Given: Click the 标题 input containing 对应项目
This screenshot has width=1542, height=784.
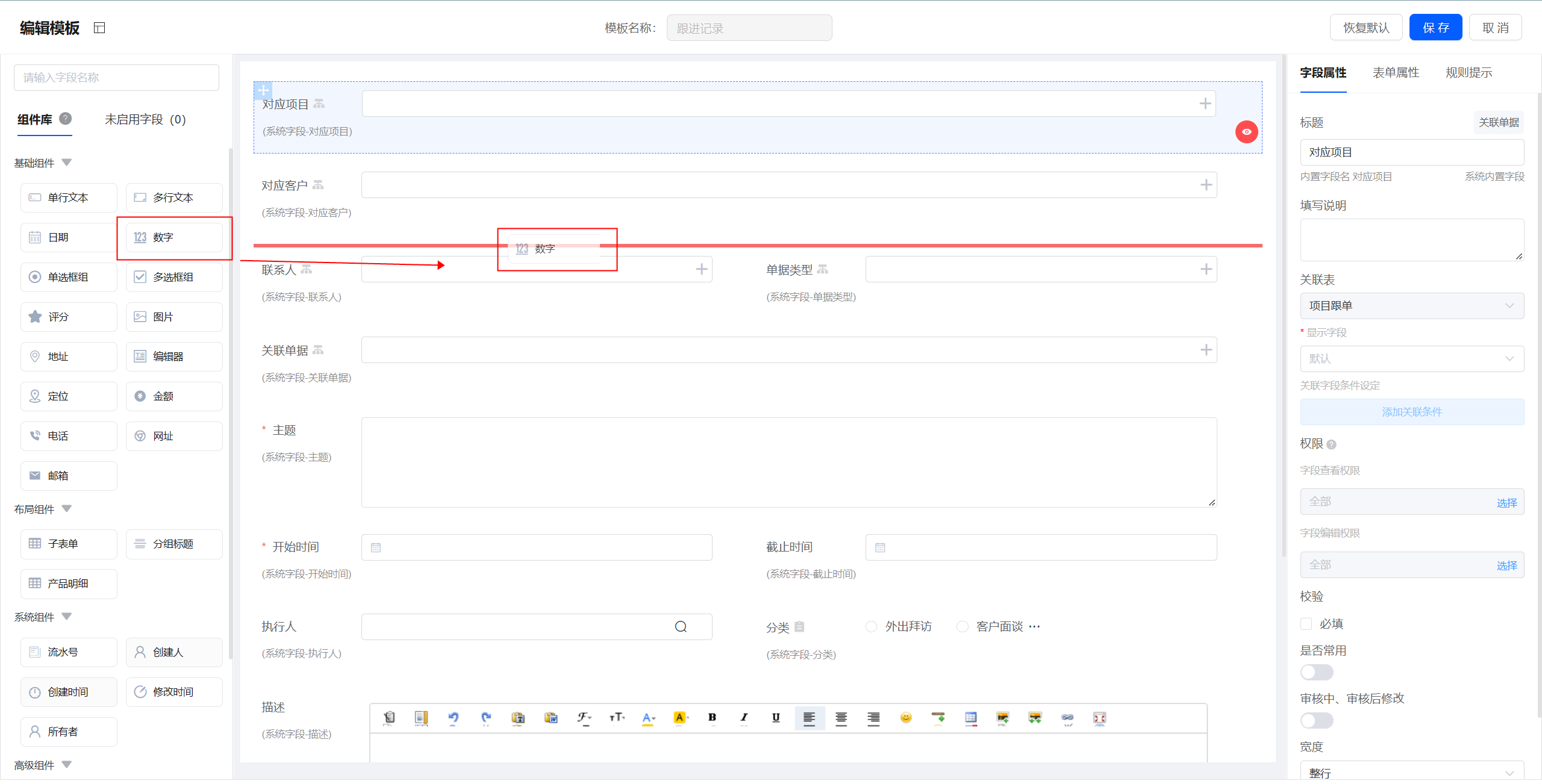Looking at the screenshot, I should [x=1412, y=152].
